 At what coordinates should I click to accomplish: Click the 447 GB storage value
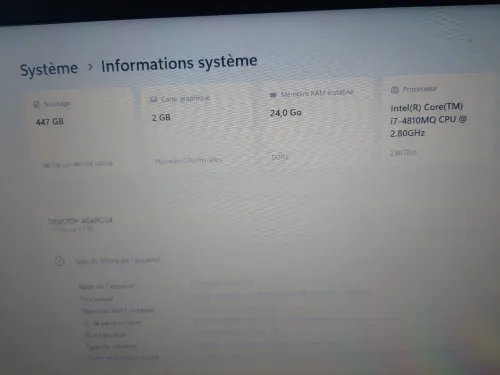[x=49, y=122]
